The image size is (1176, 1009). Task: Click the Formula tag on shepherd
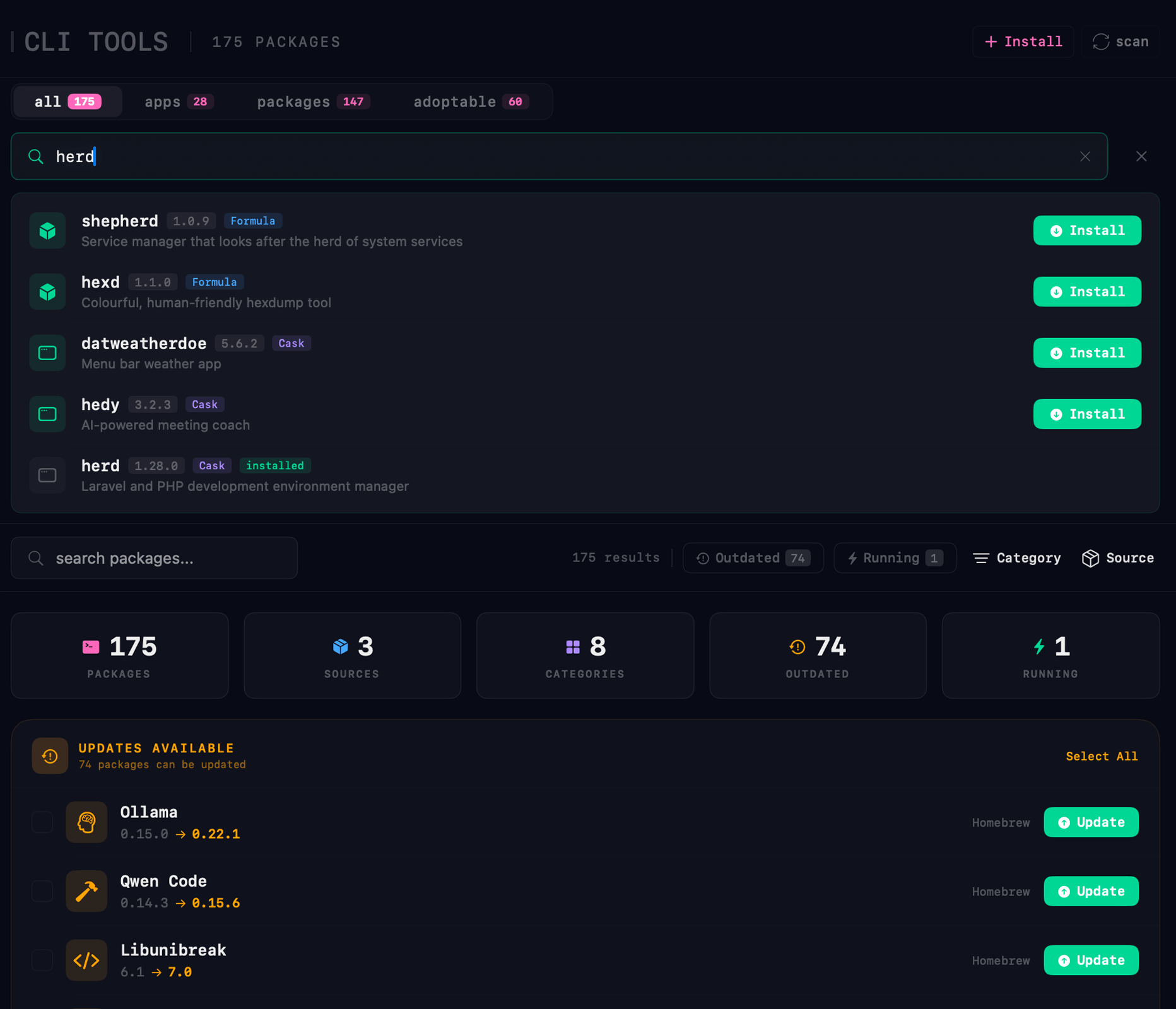(x=253, y=221)
